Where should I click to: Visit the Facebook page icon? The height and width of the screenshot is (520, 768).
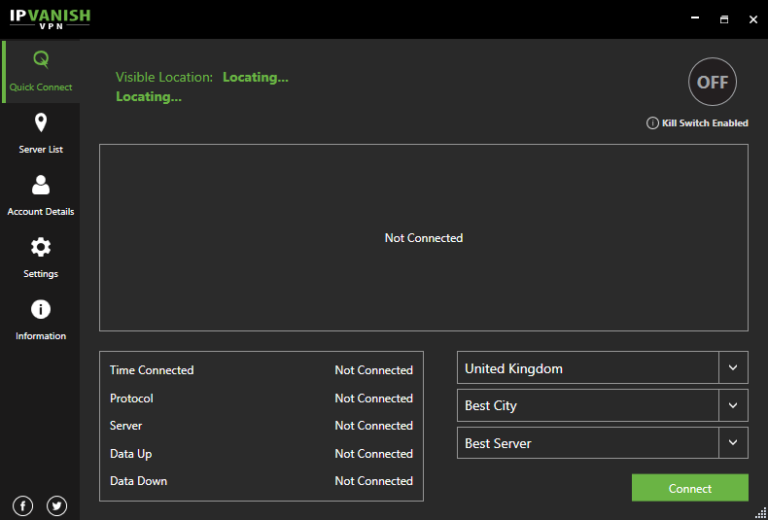click(23, 506)
